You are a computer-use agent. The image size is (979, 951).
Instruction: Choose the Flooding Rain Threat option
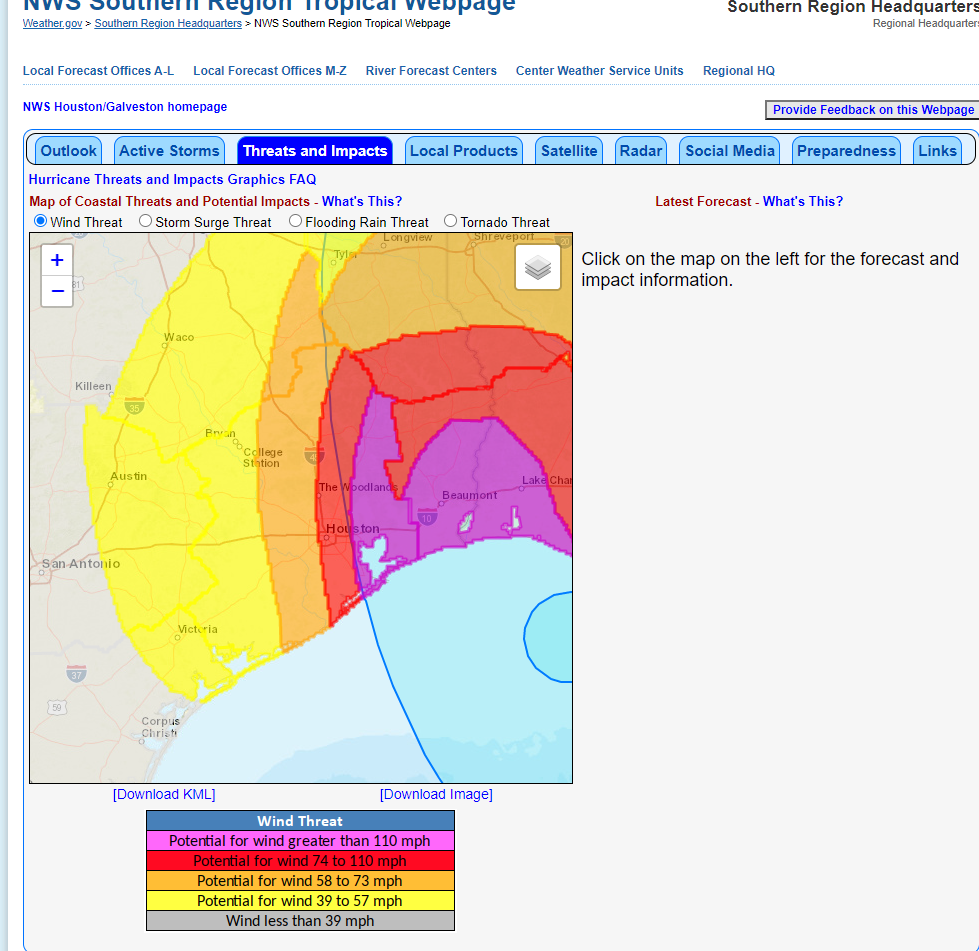296,221
